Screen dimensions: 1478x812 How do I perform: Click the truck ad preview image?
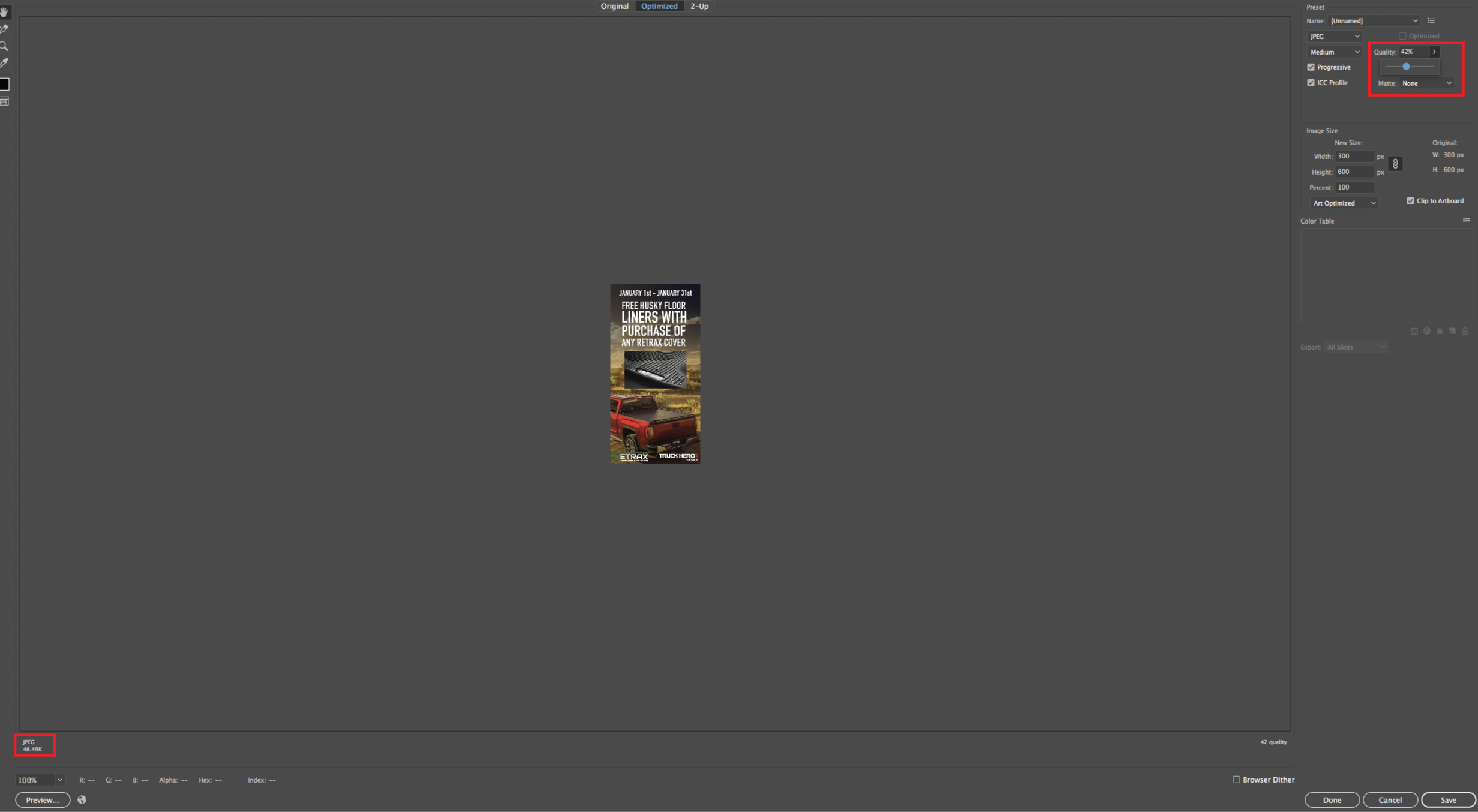(655, 374)
